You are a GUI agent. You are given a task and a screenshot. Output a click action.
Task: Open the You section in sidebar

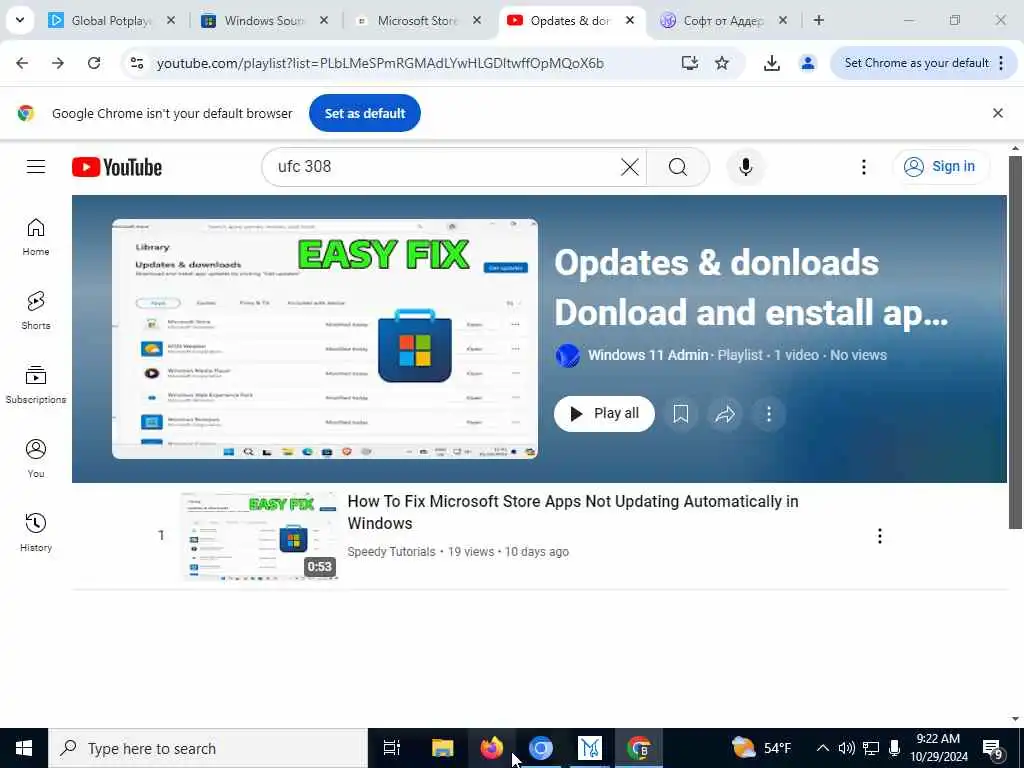click(x=36, y=458)
